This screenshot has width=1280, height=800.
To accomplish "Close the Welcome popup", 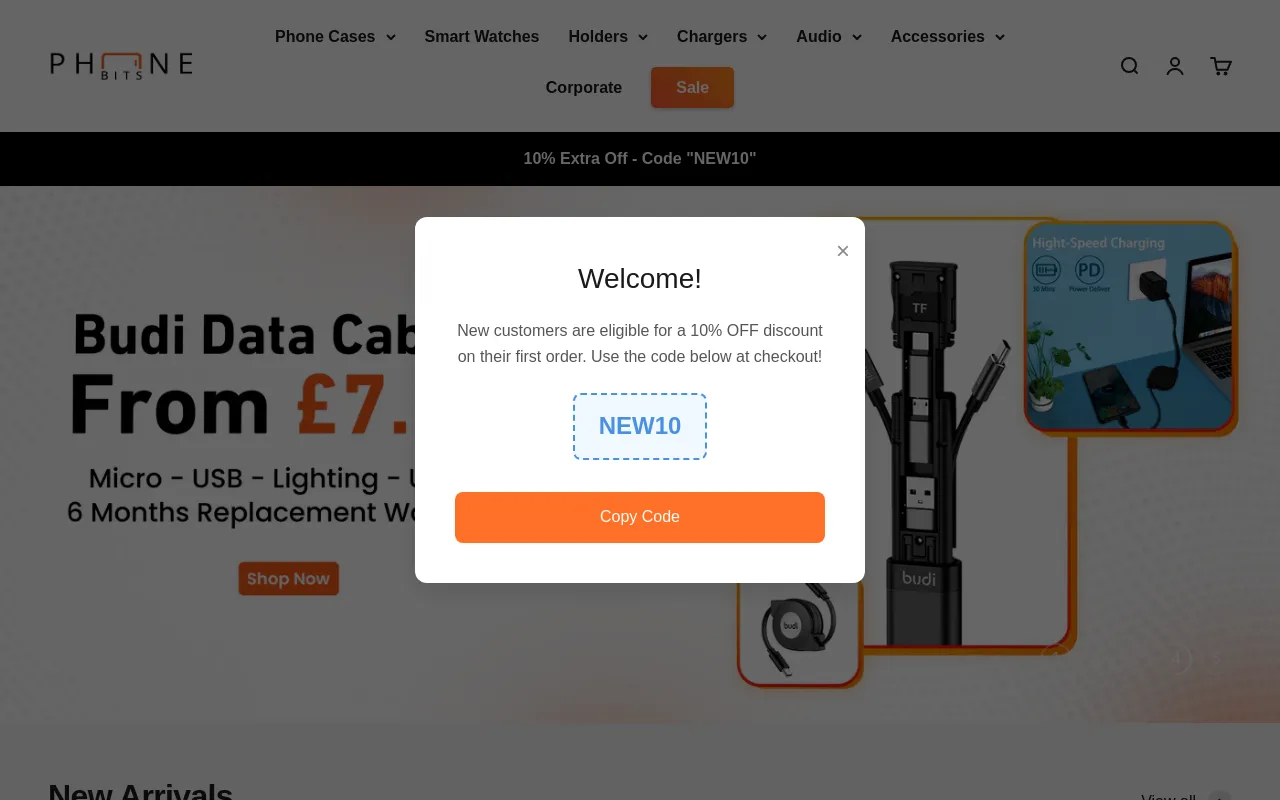I will 843,251.
